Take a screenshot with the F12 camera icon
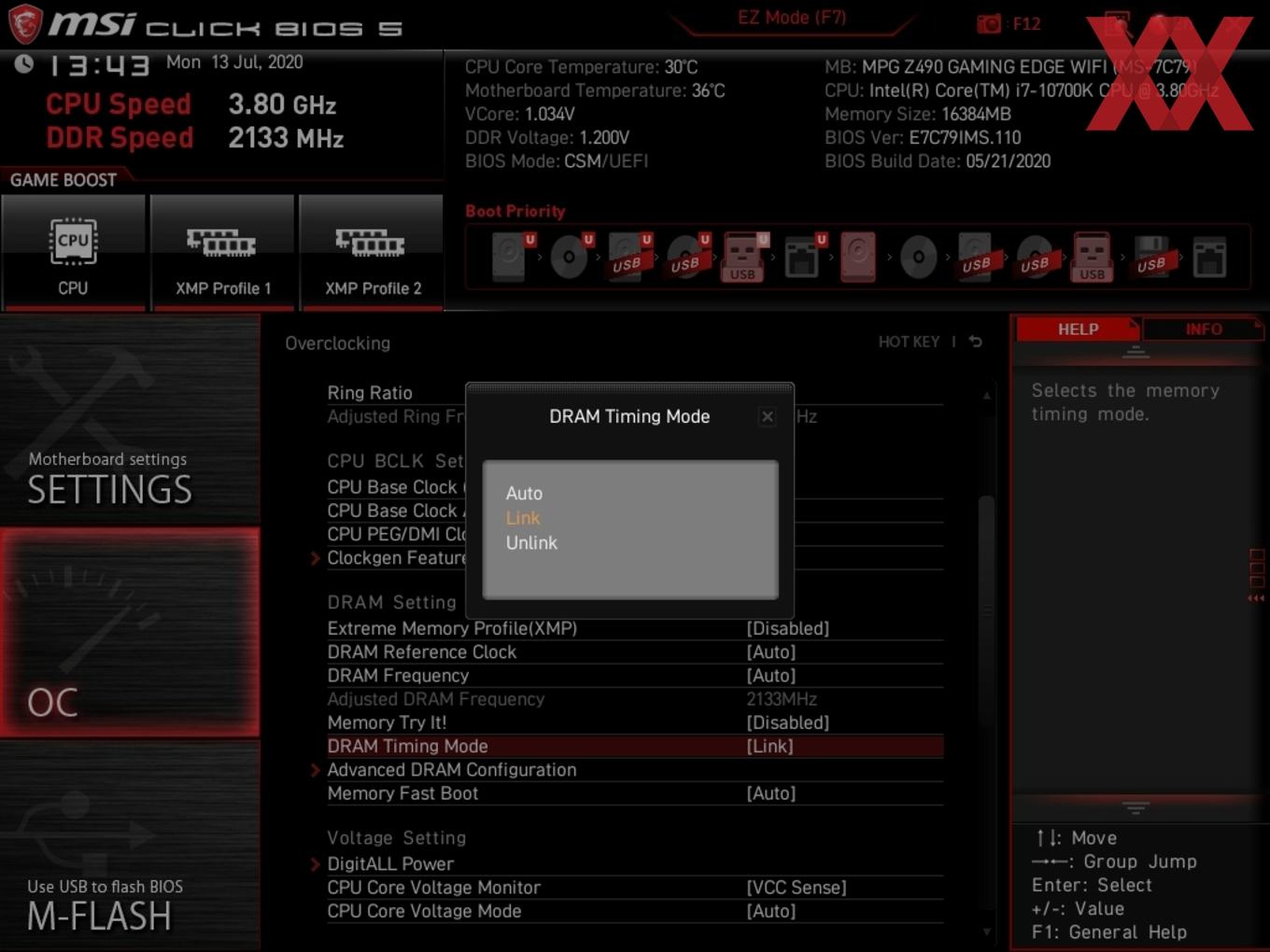 [989, 23]
